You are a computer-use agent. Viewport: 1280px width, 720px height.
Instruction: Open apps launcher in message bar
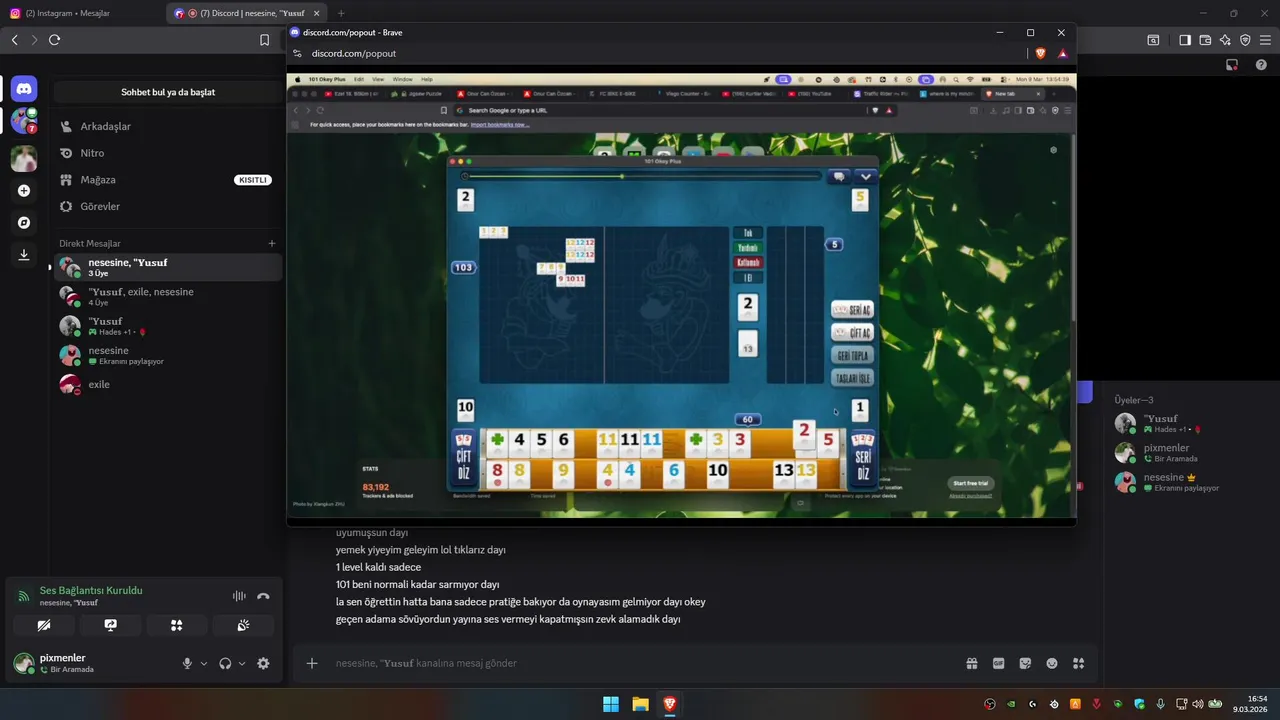[x=1078, y=663]
